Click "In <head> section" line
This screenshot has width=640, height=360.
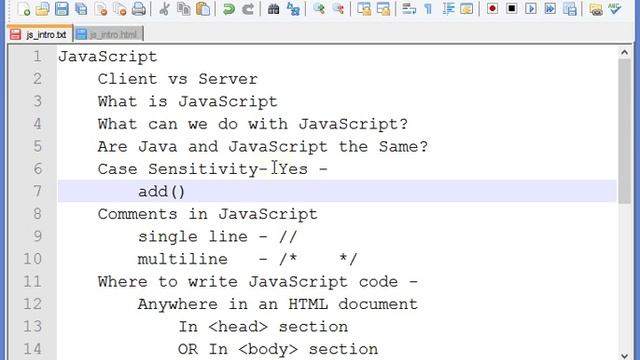(x=263, y=327)
